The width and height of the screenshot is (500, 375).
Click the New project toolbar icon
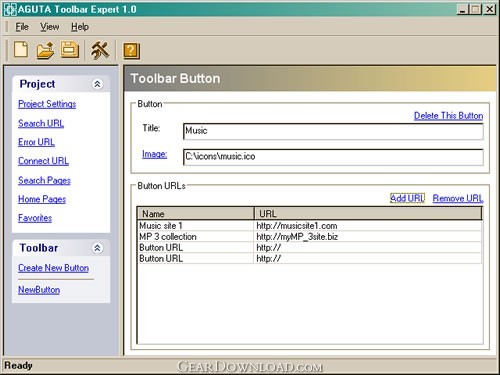pyautogui.click(x=21, y=50)
